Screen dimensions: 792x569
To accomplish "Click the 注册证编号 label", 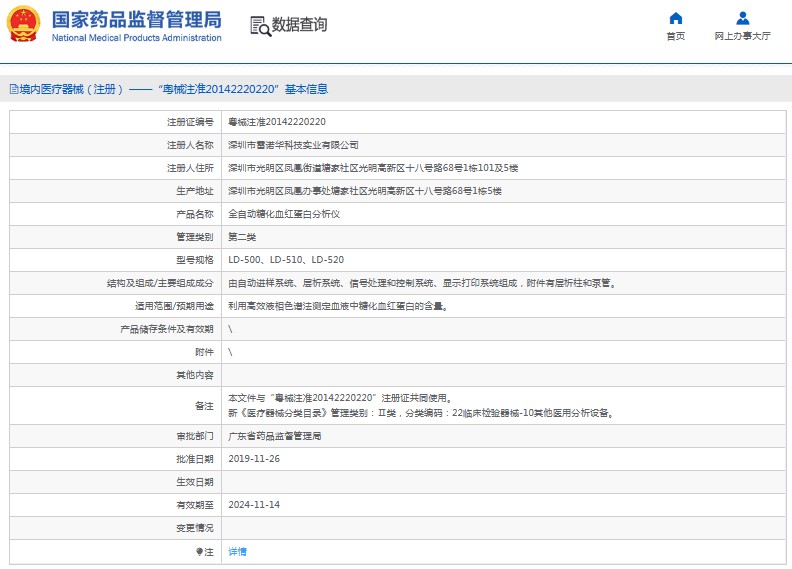I will pyautogui.click(x=190, y=122).
